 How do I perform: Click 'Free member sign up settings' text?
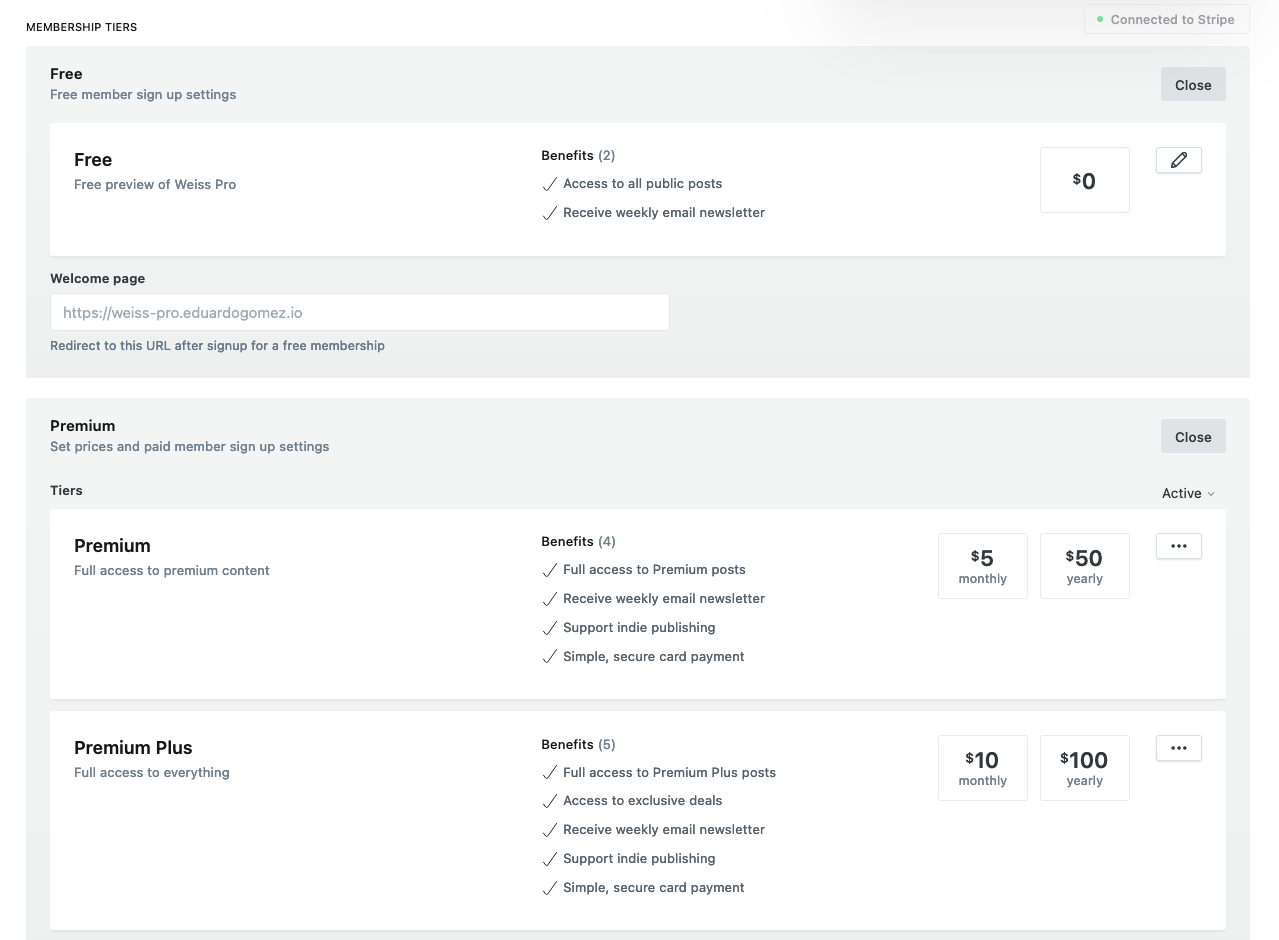coord(143,94)
